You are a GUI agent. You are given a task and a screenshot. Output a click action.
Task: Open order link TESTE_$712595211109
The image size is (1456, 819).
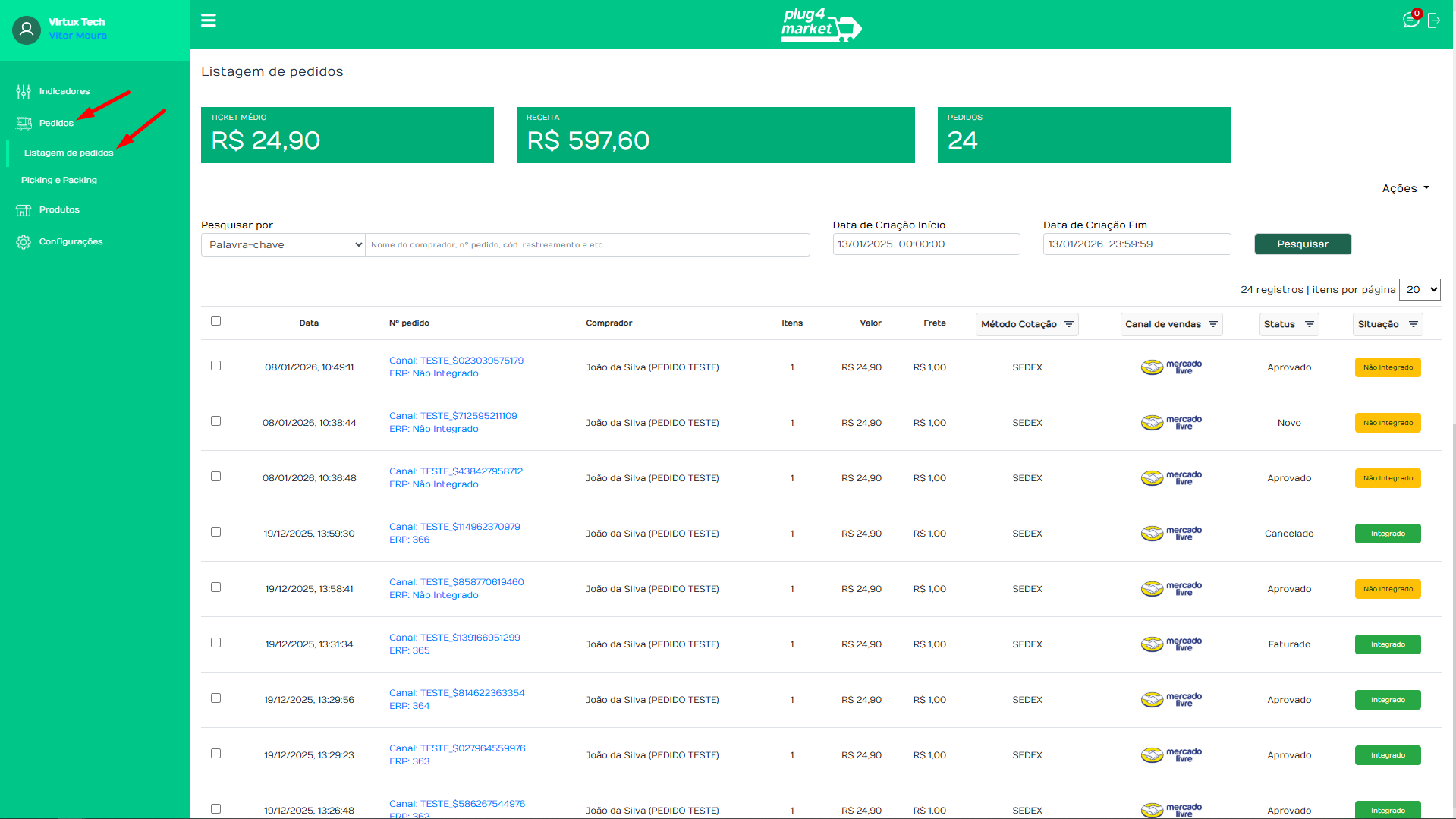(453, 416)
